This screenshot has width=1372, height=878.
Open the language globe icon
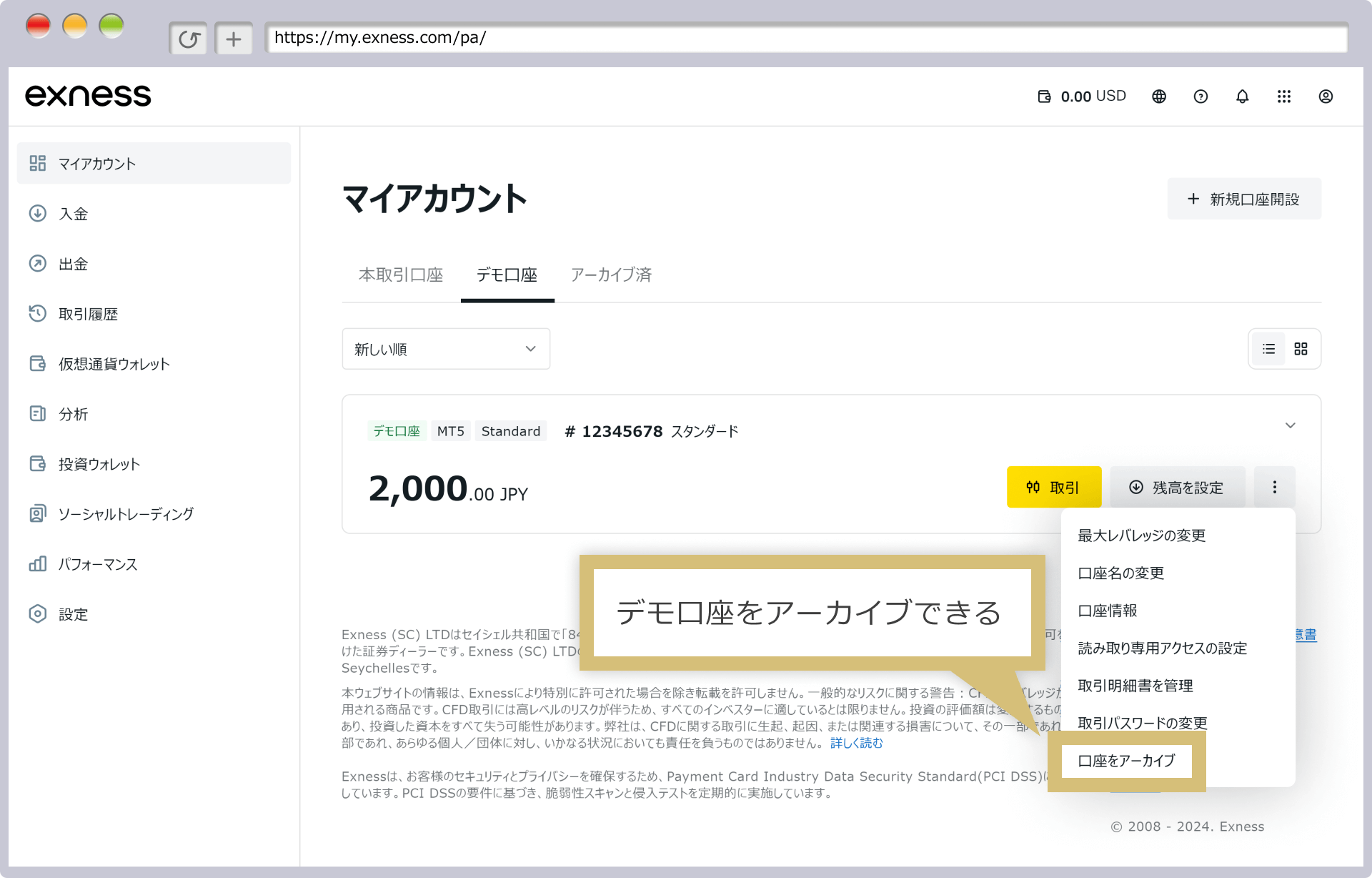coord(1159,97)
